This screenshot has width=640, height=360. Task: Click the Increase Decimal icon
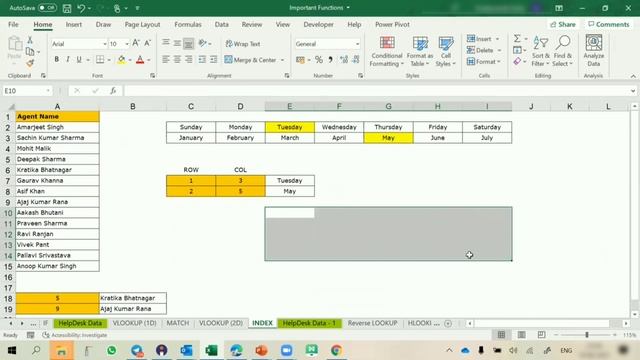coord(344,60)
